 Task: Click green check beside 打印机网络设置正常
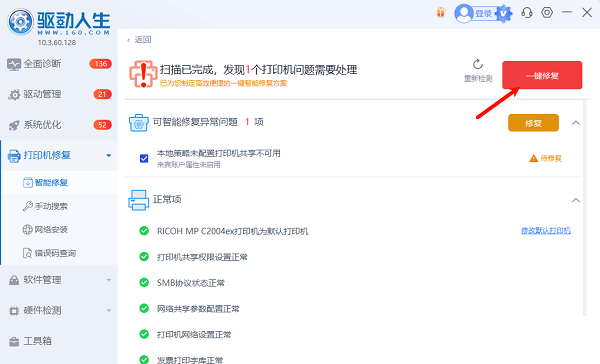click(x=144, y=334)
